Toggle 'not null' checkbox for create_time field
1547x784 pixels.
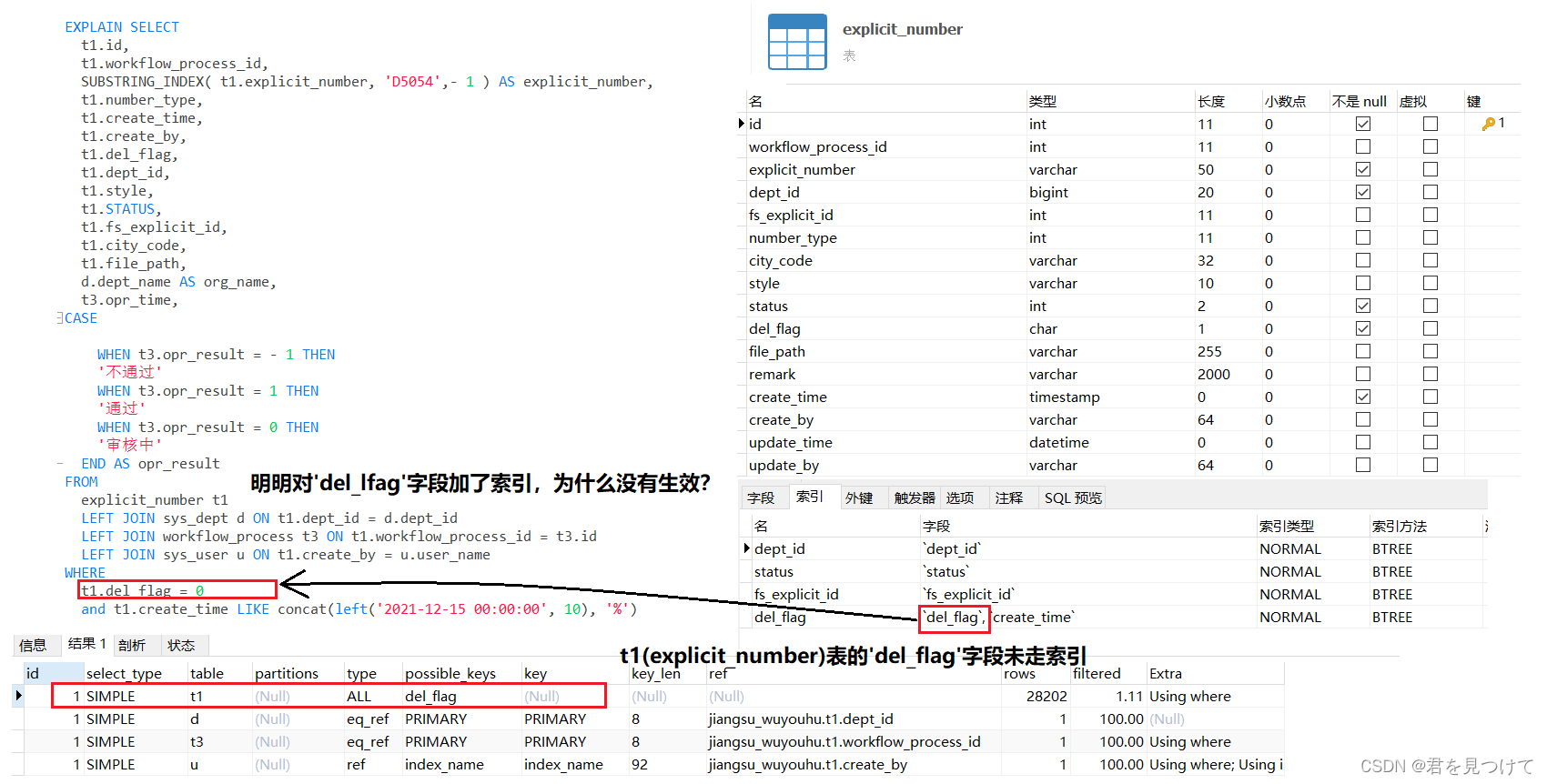click(1362, 397)
